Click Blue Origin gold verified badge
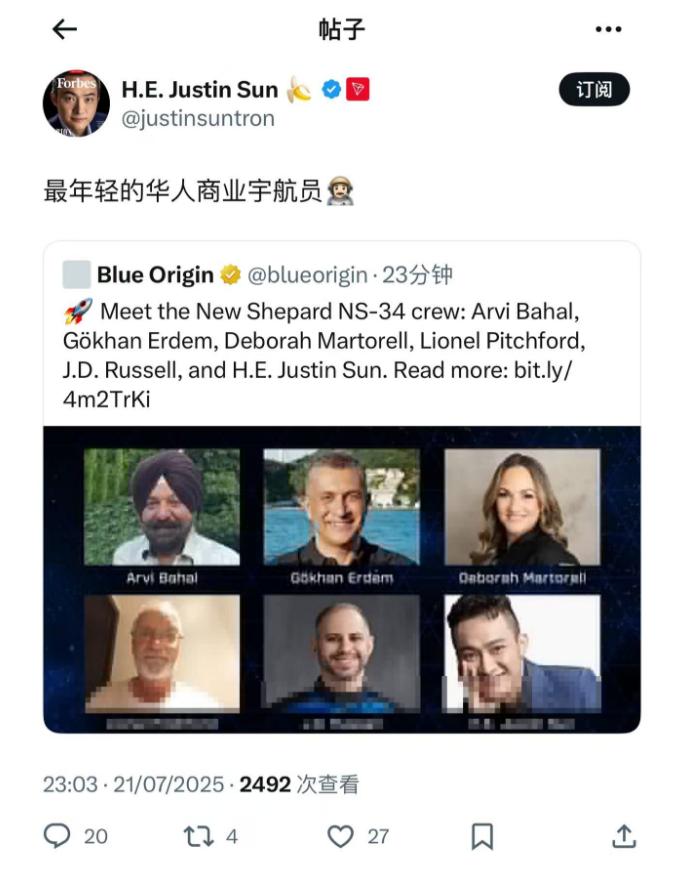 click(x=231, y=275)
